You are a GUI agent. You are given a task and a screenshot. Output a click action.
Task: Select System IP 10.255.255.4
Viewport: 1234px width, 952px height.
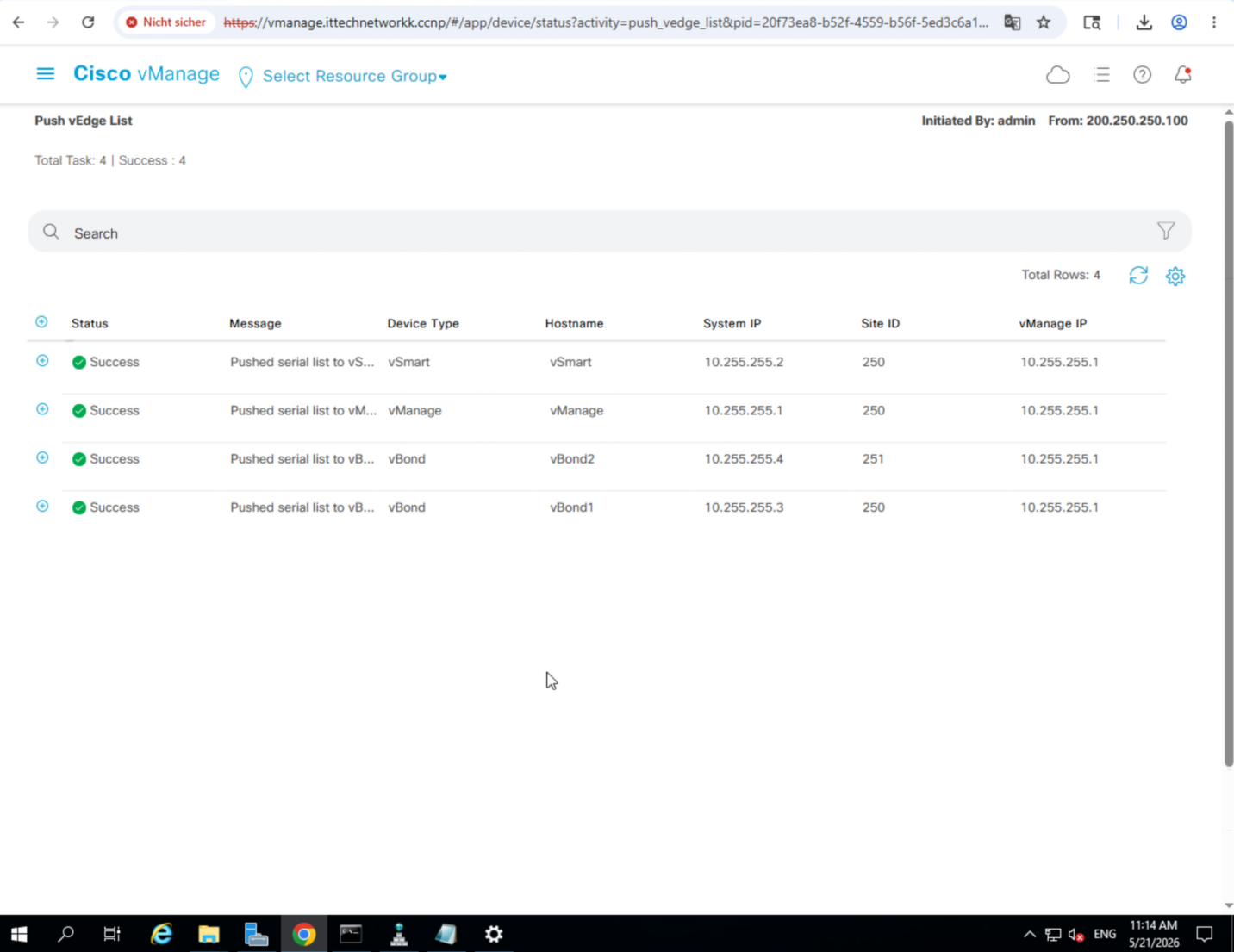(x=744, y=459)
